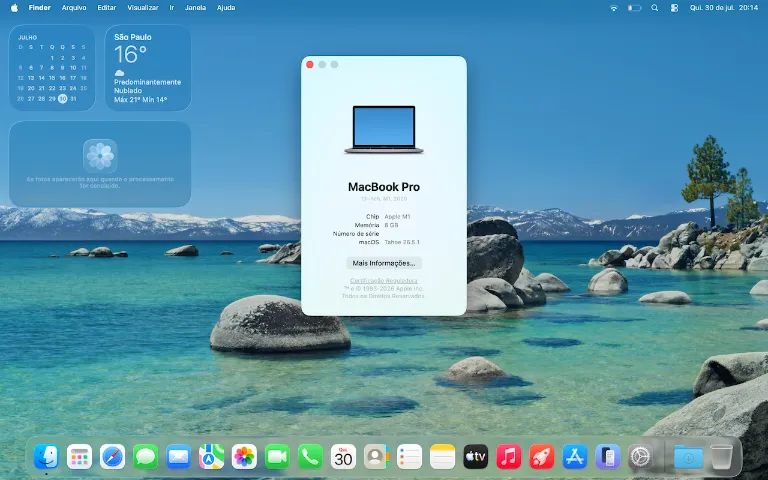This screenshot has width=768, height=480.
Task: Open Contacts app in Dock
Action: [376, 456]
